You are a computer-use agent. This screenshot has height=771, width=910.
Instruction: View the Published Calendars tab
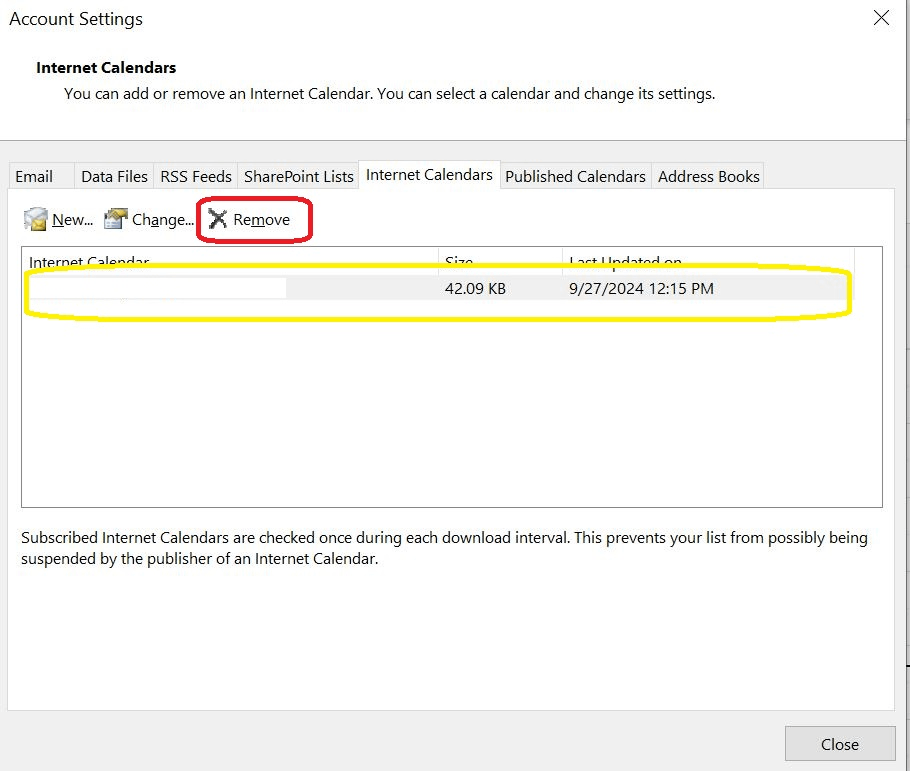click(x=575, y=176)
